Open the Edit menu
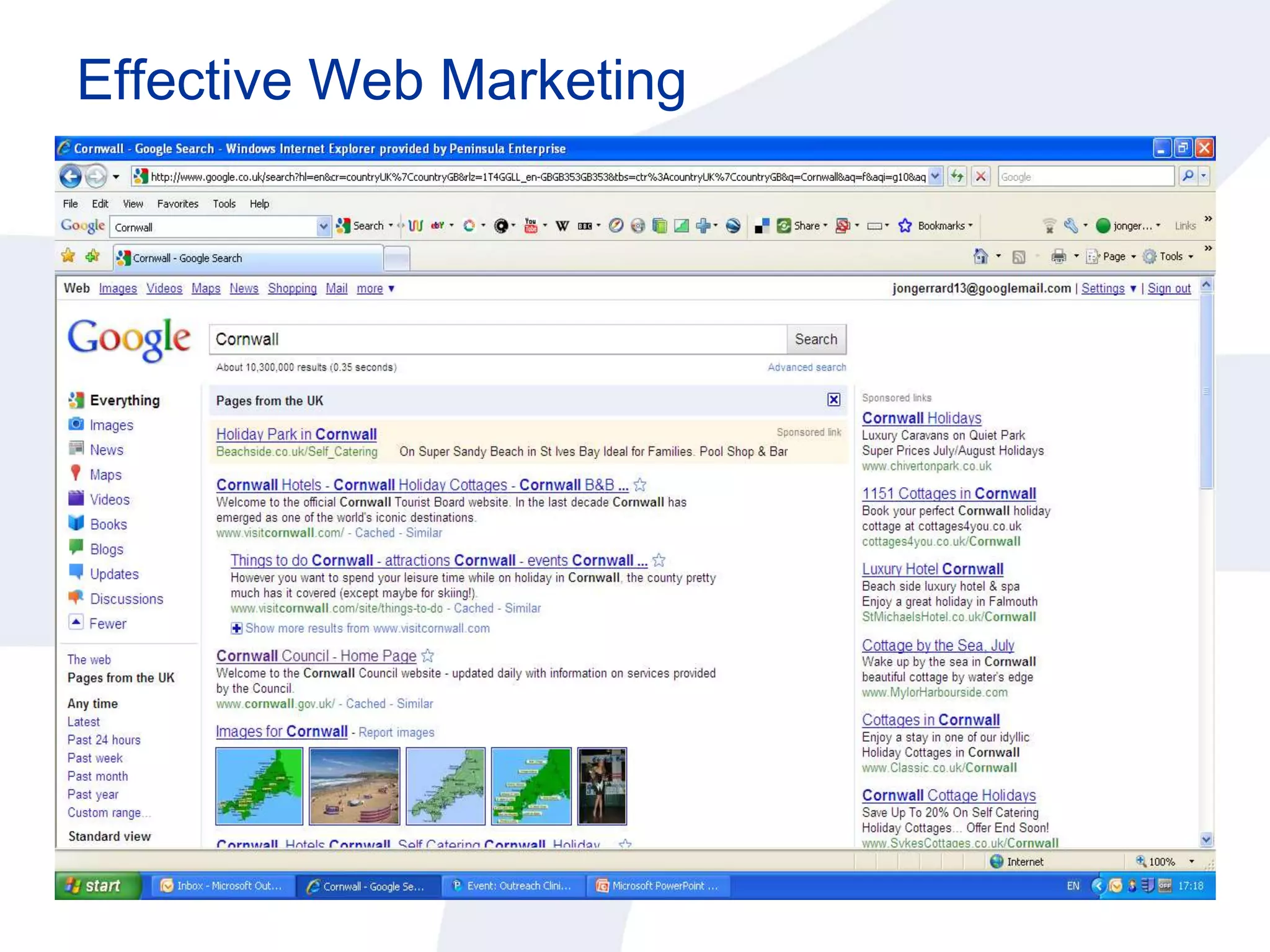This screenshot has height=952, width=1270. pos(100,204)
